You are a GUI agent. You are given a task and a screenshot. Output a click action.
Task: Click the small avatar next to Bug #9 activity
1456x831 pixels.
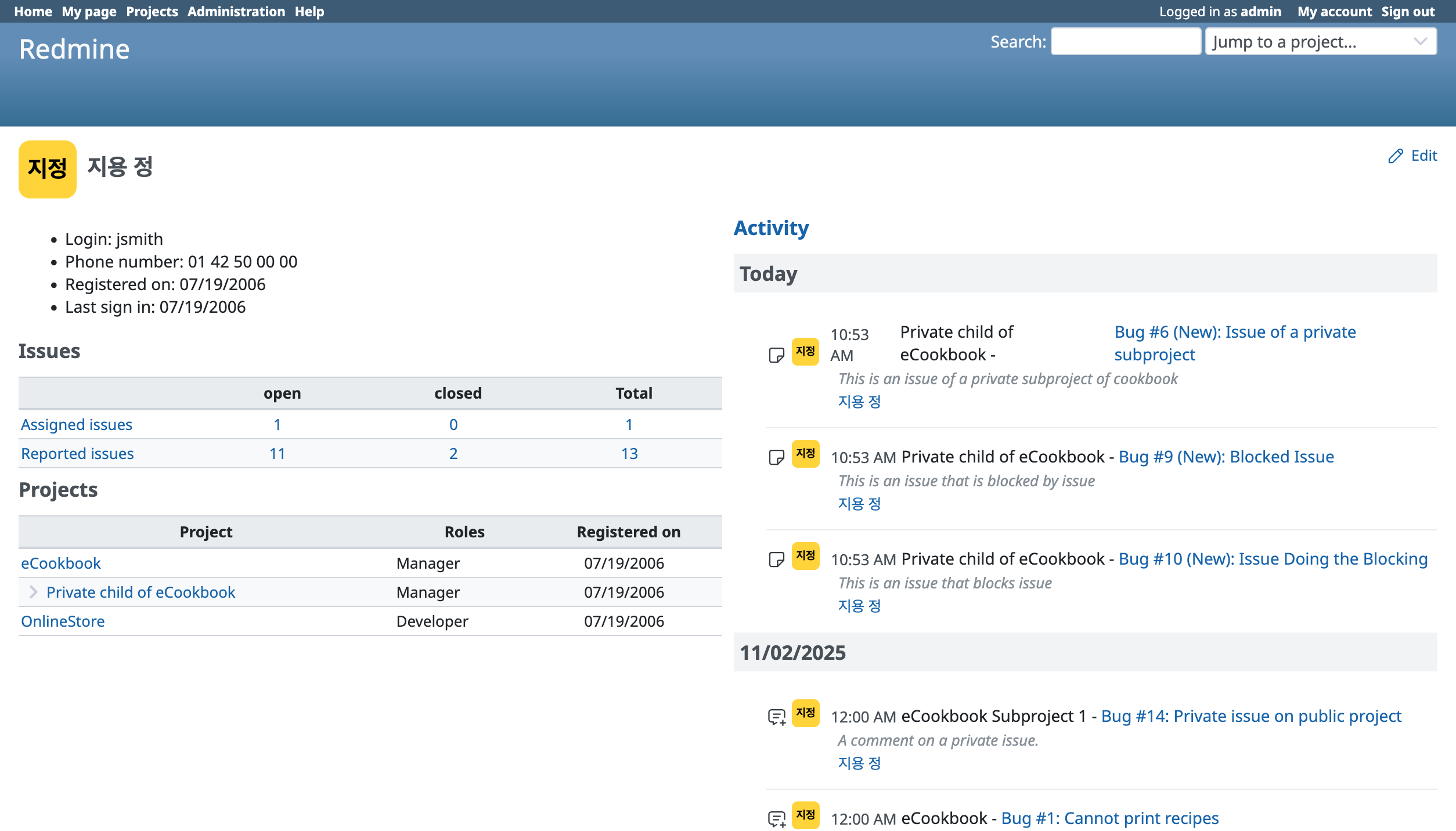click(805, 454)
